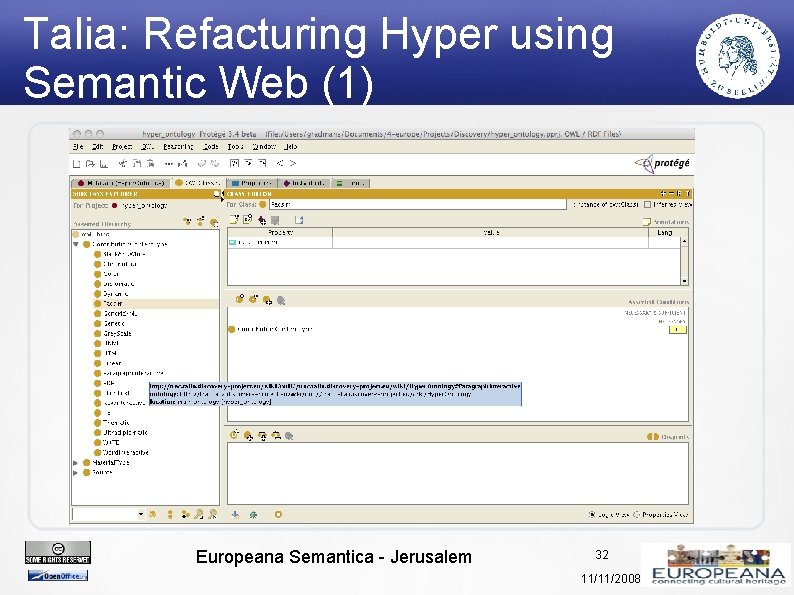Click the Open Project folder icon
This screenshot has height=595, width=794.
click(90, 164)
